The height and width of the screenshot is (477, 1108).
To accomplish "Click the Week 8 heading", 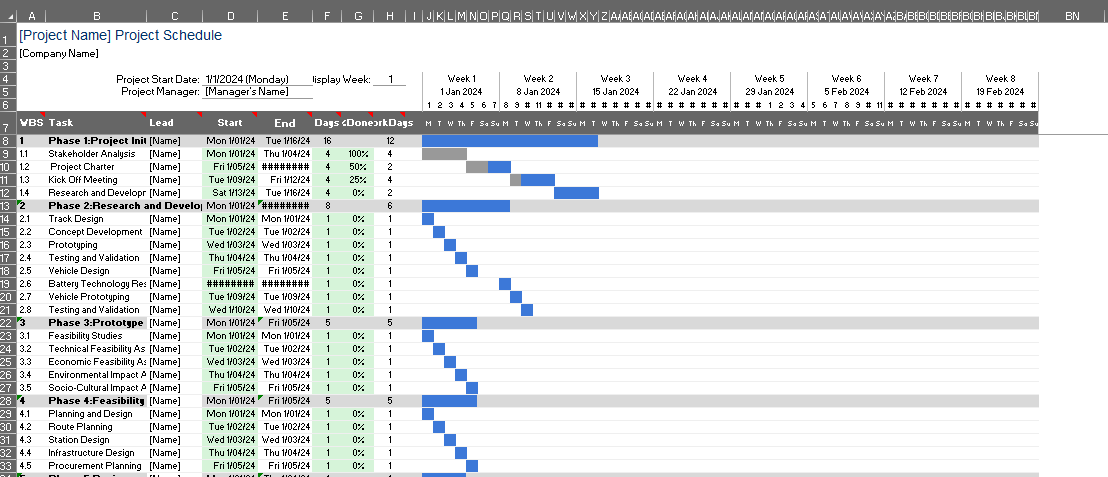I will click(x=1001, y=79).
